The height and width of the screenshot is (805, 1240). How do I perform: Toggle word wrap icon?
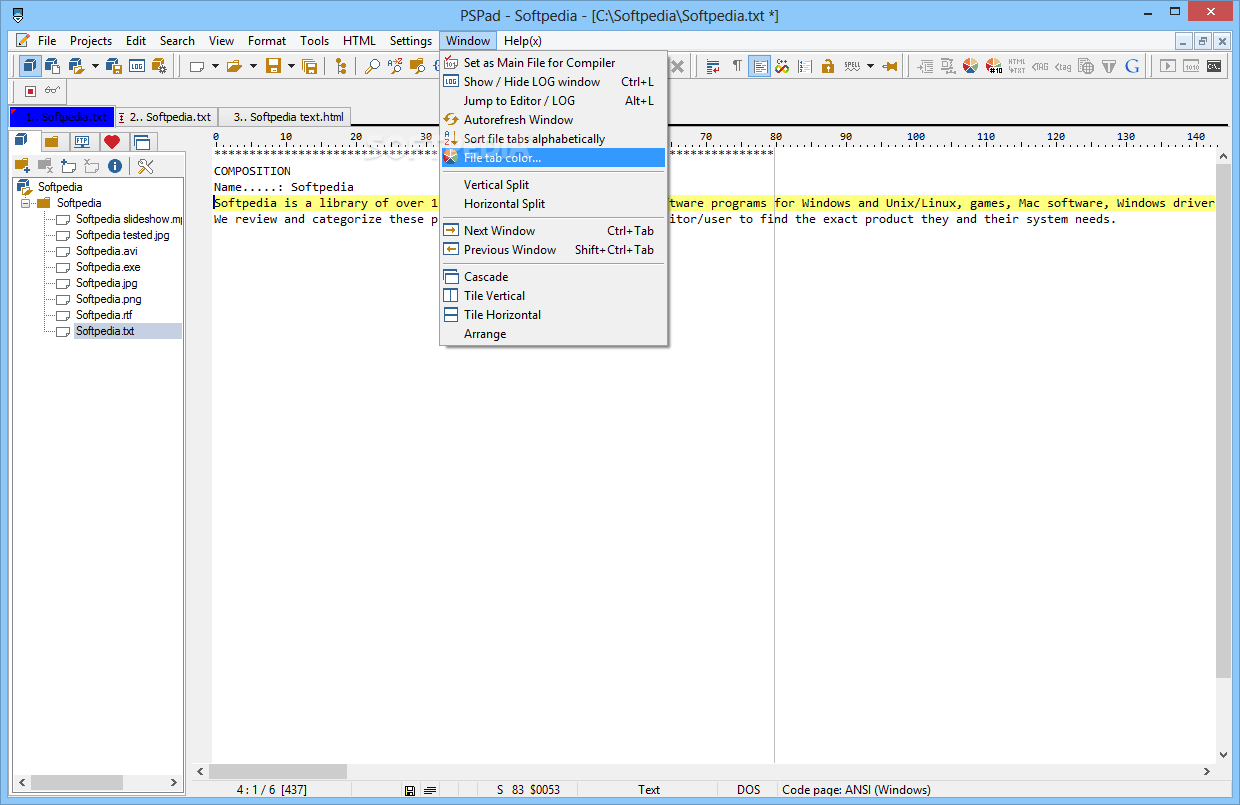click(x=713, y=66)
